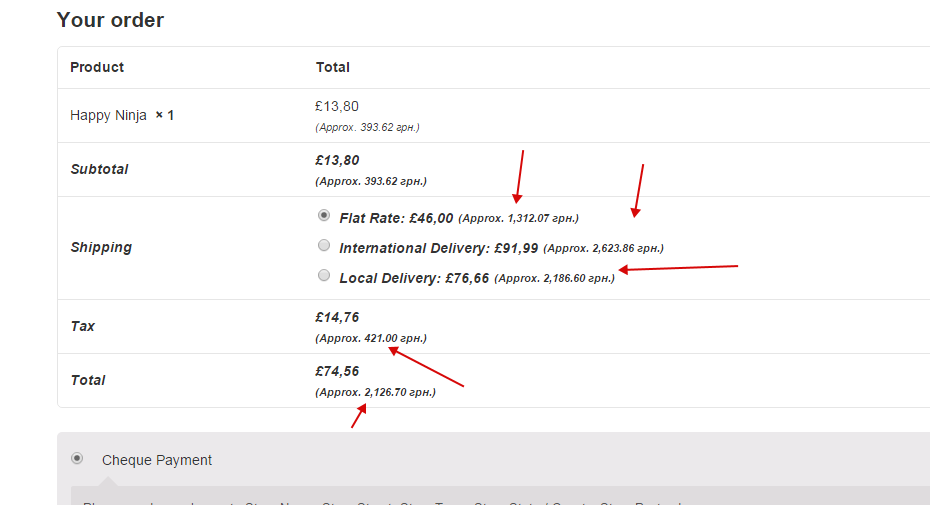Click the Tax amount £14,76

pos(337,317)
